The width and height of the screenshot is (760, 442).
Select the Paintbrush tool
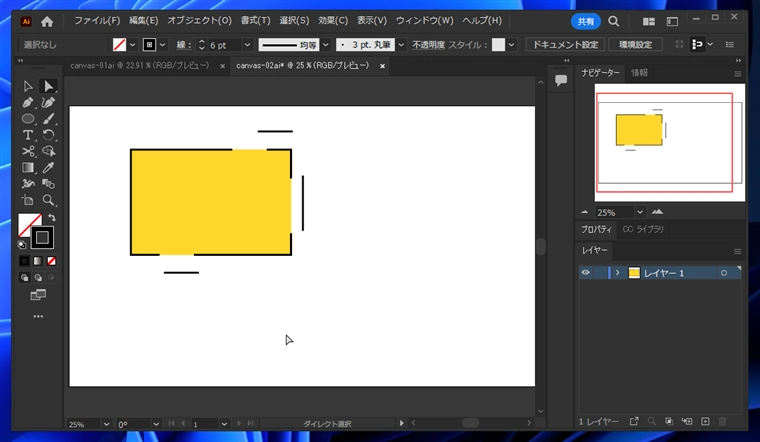[x=48, y=119]
